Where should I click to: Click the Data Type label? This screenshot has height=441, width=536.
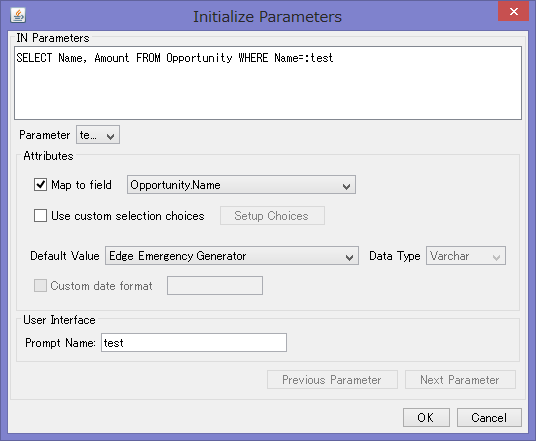(394, 256)
